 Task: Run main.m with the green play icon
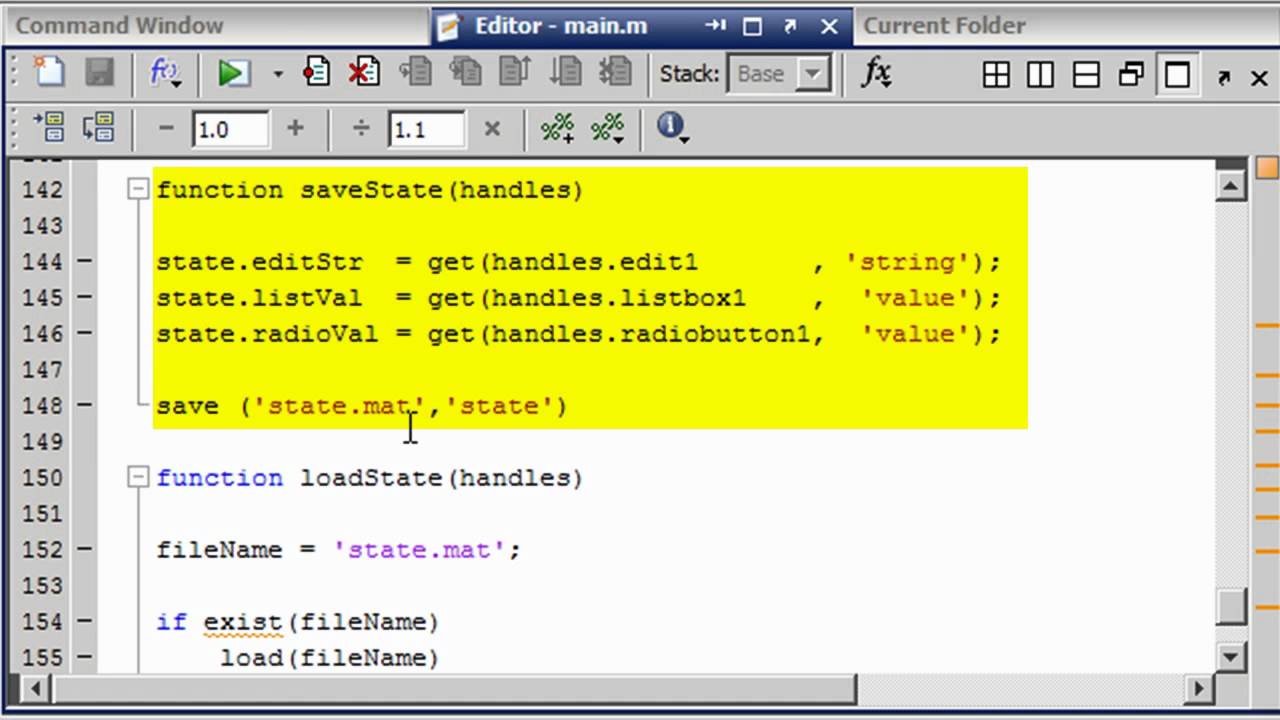(x=234, y=73)
